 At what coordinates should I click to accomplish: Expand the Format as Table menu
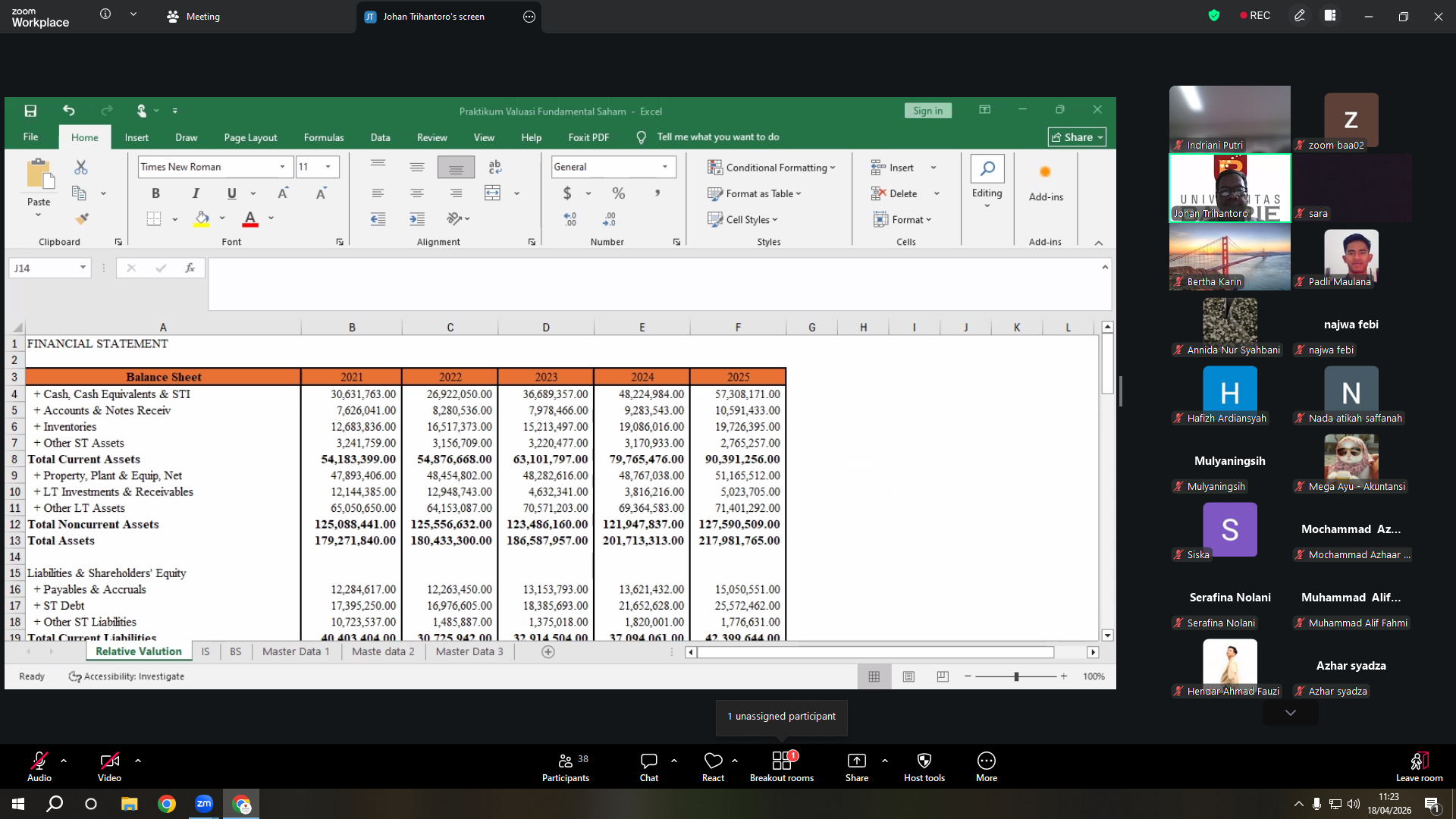pyautogui.click(x=755, y=193)
